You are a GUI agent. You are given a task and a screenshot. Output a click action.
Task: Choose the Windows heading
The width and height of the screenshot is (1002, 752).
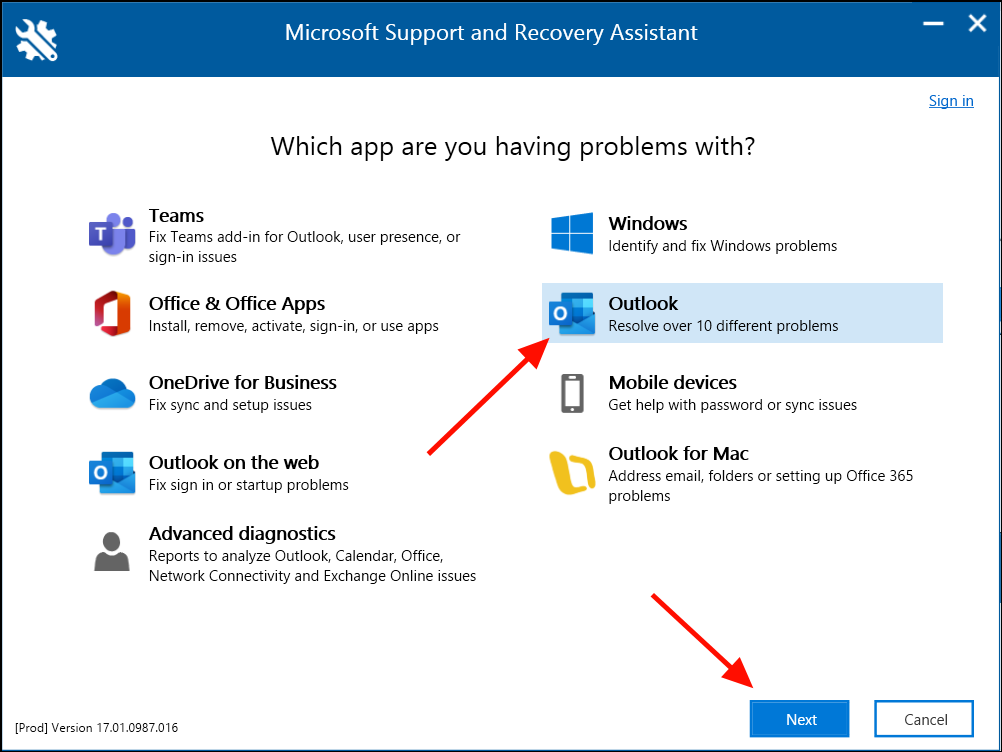(x=648, y=224)
